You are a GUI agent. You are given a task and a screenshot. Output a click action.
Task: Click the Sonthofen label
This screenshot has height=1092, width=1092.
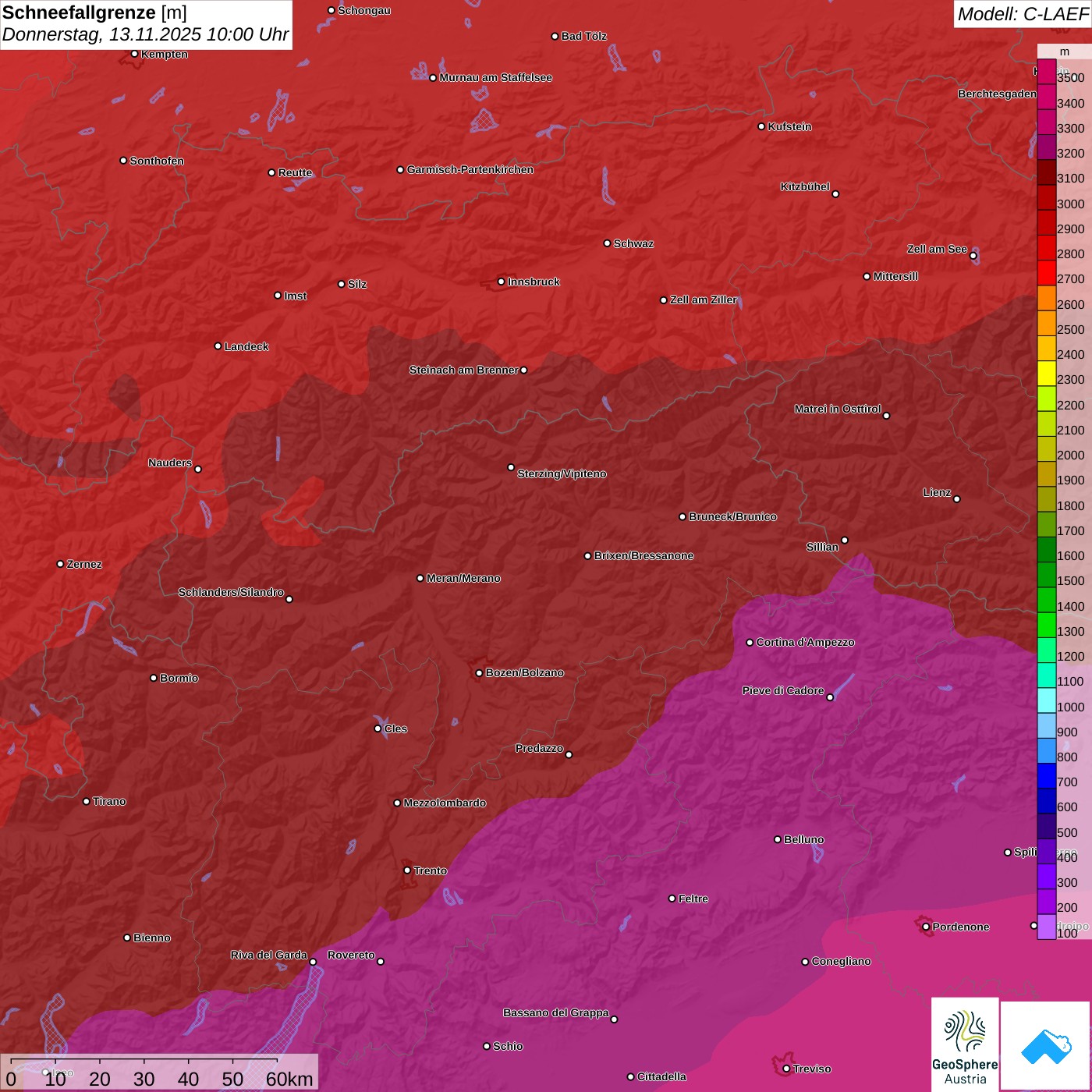157,161
